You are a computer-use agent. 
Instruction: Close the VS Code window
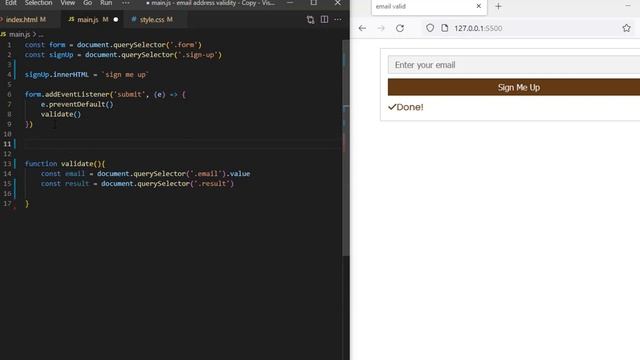coord(338,3)
